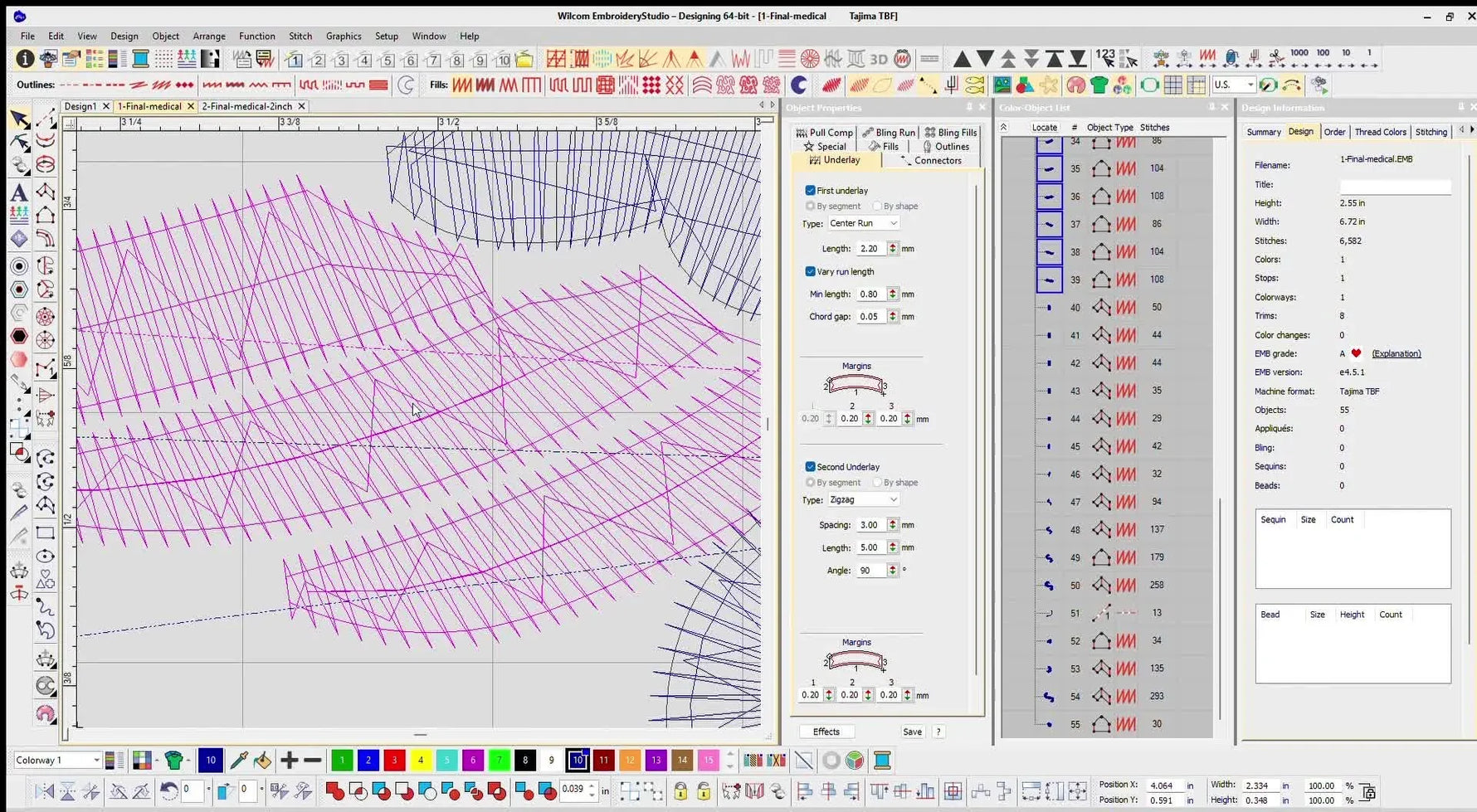Adjust the Spacing 3.00 stepper

[x=893, y=524]
